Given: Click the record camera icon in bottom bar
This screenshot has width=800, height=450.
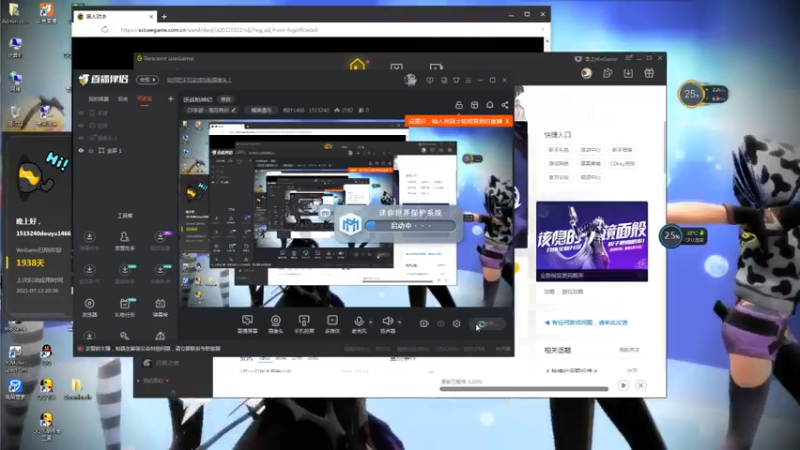Looking at the screenshot, I should coord(424,323).
